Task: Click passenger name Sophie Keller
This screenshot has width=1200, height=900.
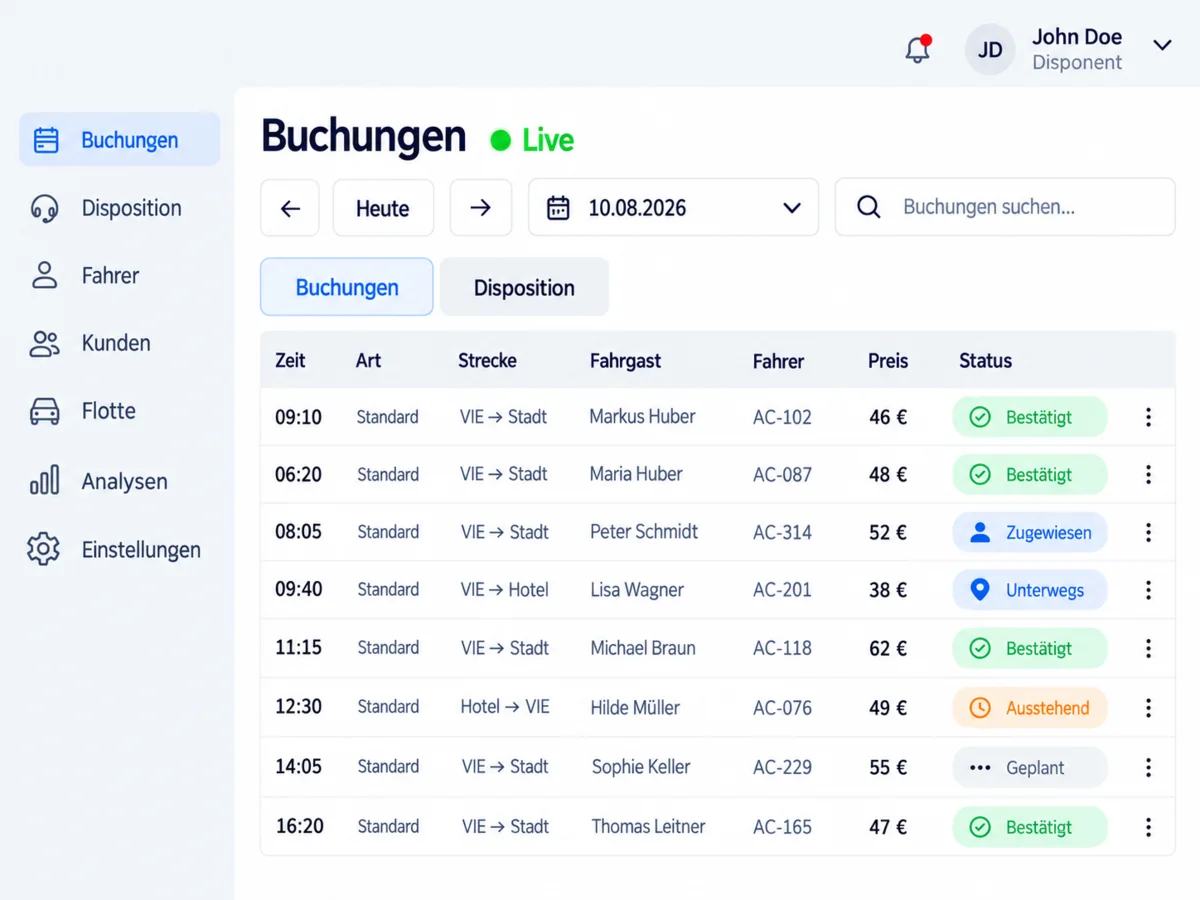Action: tap(641, 766)
